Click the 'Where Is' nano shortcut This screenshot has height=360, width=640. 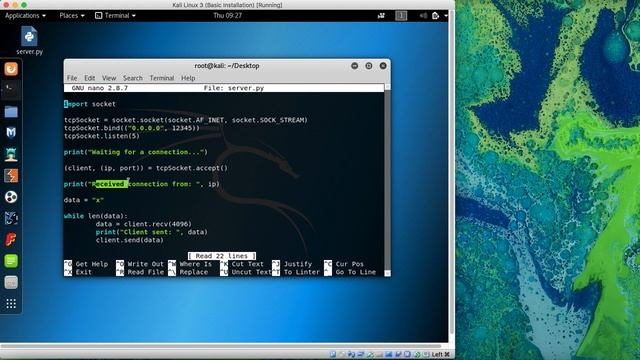[190, 264]
